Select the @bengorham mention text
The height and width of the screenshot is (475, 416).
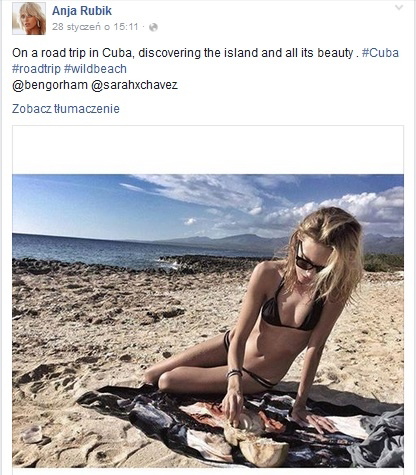[50, 85]
